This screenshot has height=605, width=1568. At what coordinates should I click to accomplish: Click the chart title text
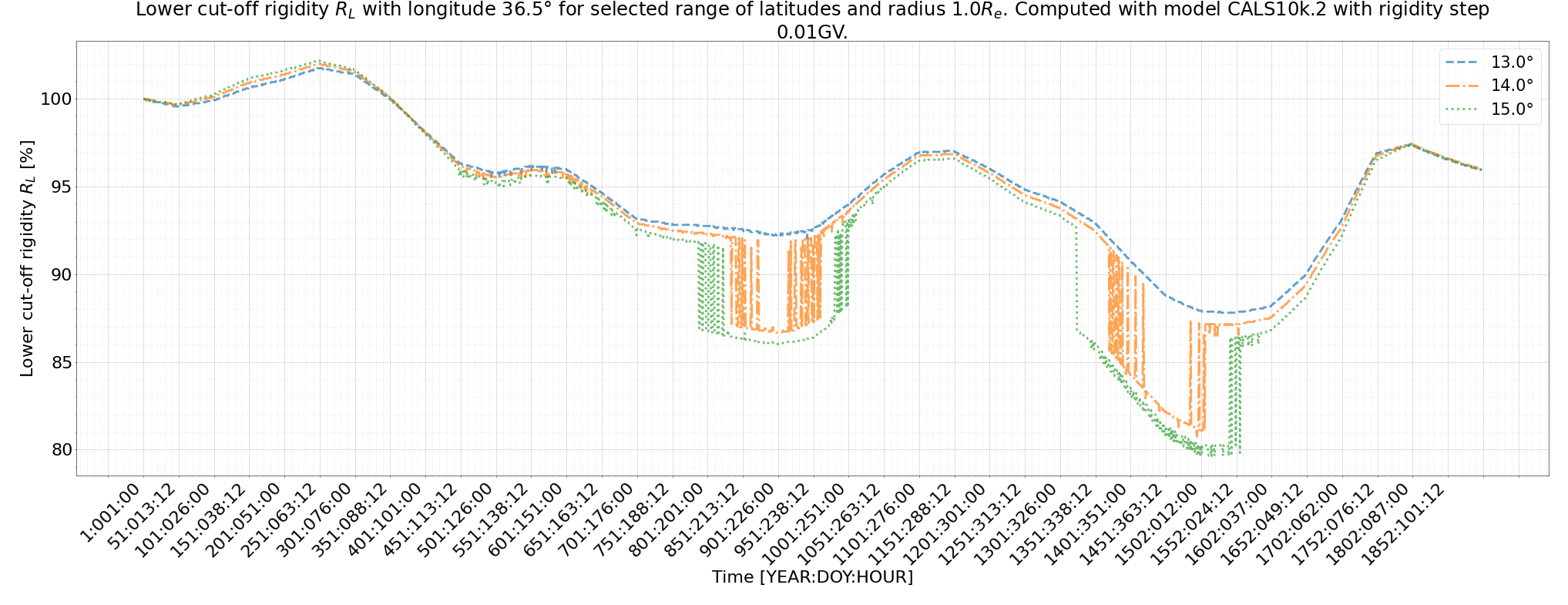pos(812,21)
